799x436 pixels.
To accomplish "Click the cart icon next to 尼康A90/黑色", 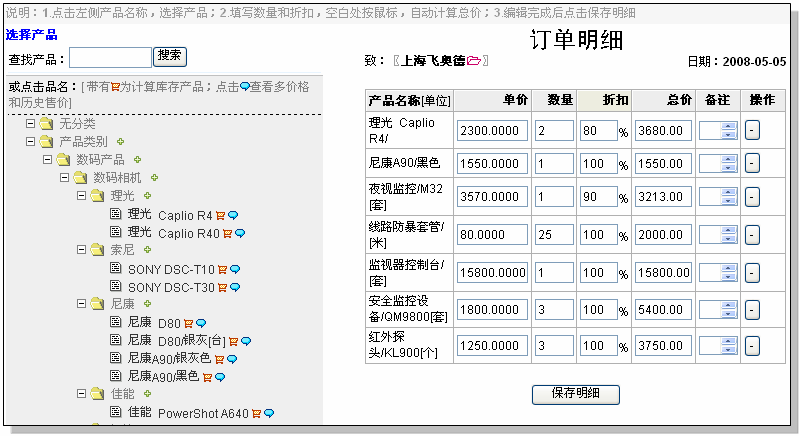I will [207, 377].
